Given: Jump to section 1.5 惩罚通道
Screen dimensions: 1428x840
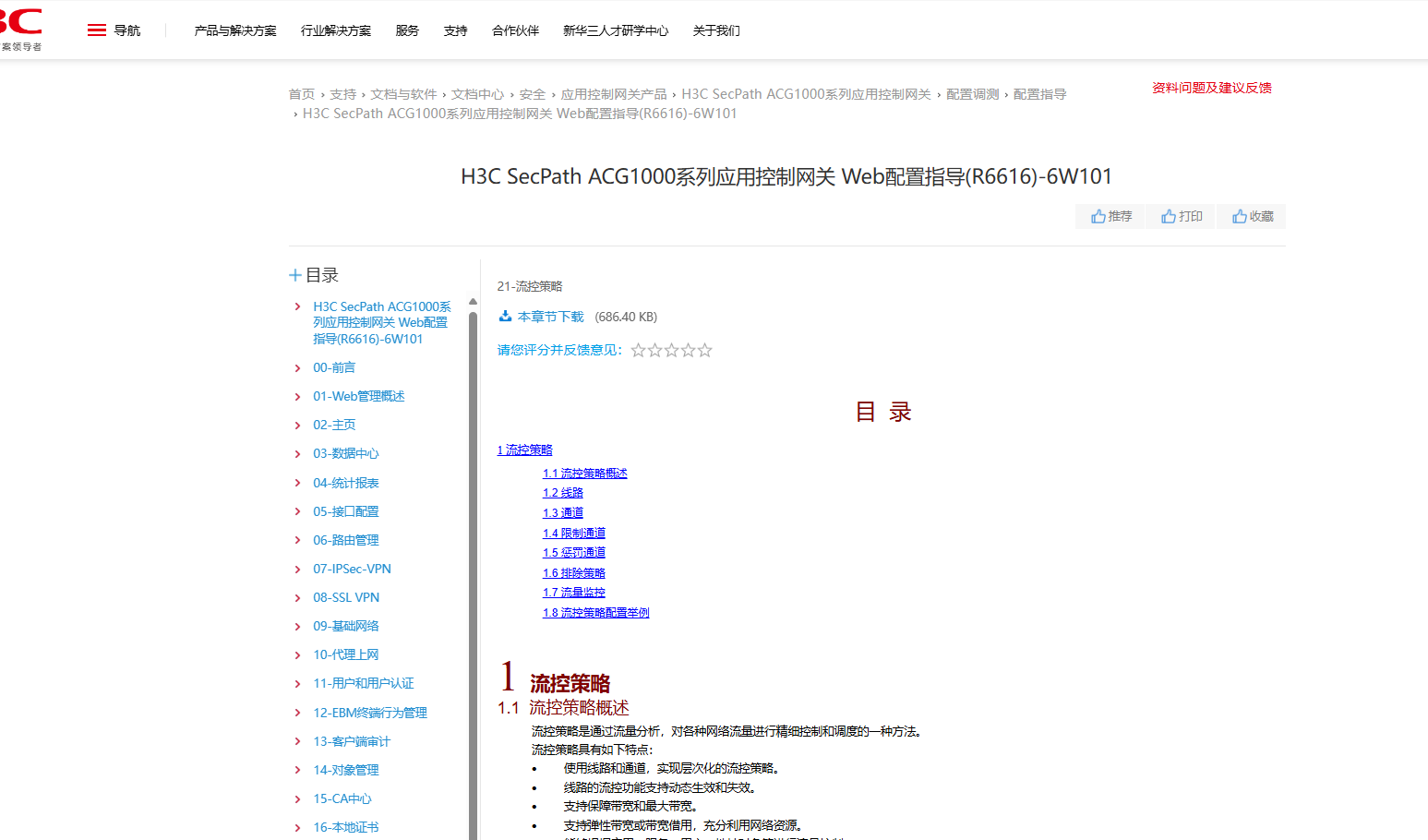Looking at the screenshot, I should click(574, 553).
